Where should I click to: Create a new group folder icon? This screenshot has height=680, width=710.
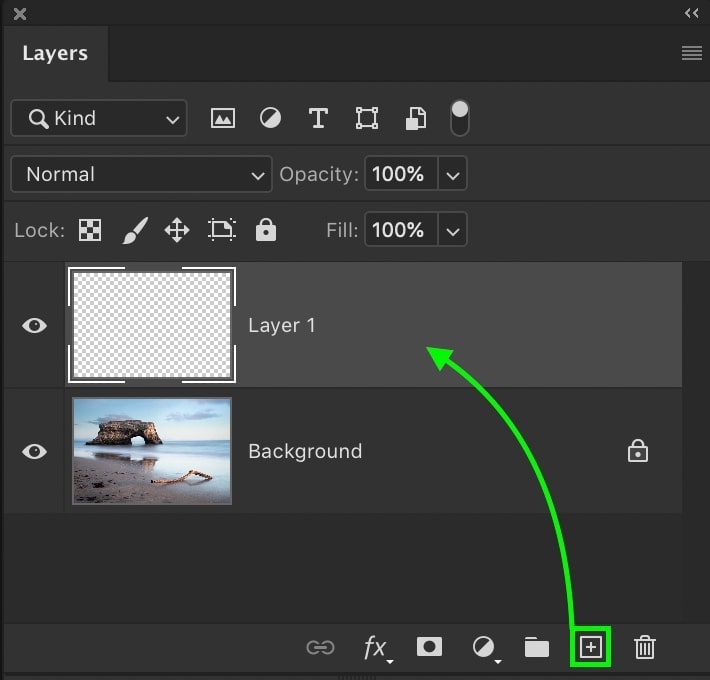pyautogui.click(x=537, y=647)
